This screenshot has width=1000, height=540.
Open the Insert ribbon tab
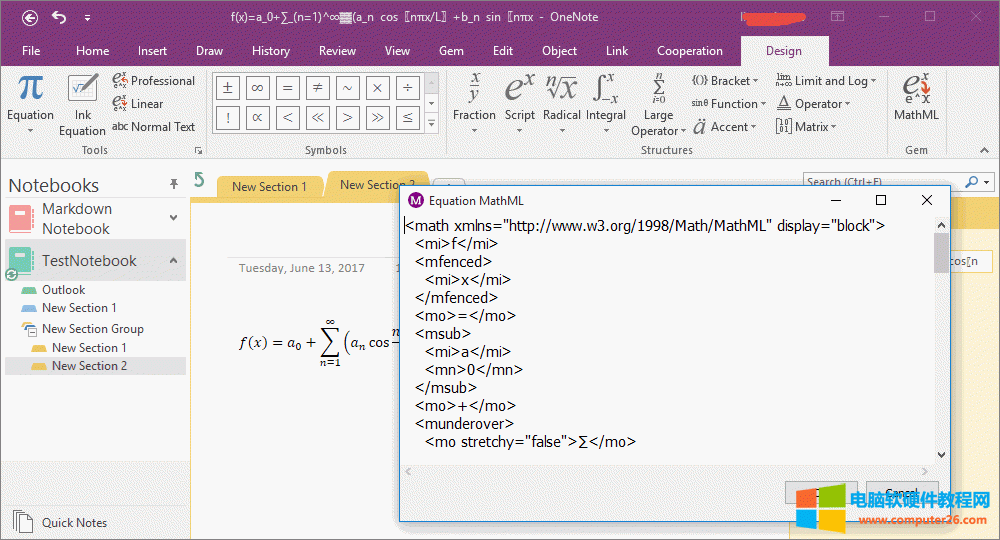coord(152,51)
